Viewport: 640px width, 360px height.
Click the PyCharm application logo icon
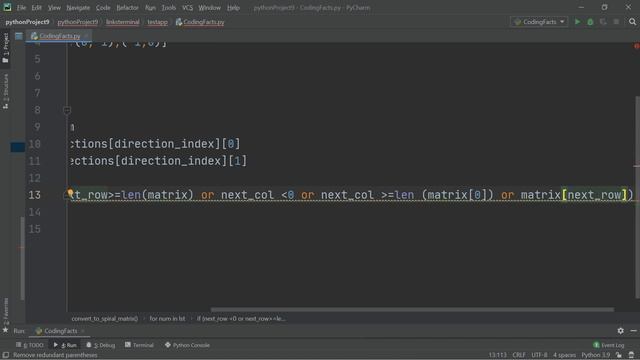pos(7,7)
